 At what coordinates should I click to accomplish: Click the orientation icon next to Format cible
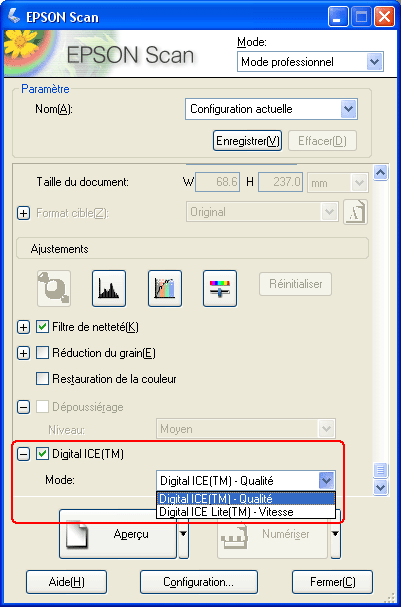pos(355,212)
